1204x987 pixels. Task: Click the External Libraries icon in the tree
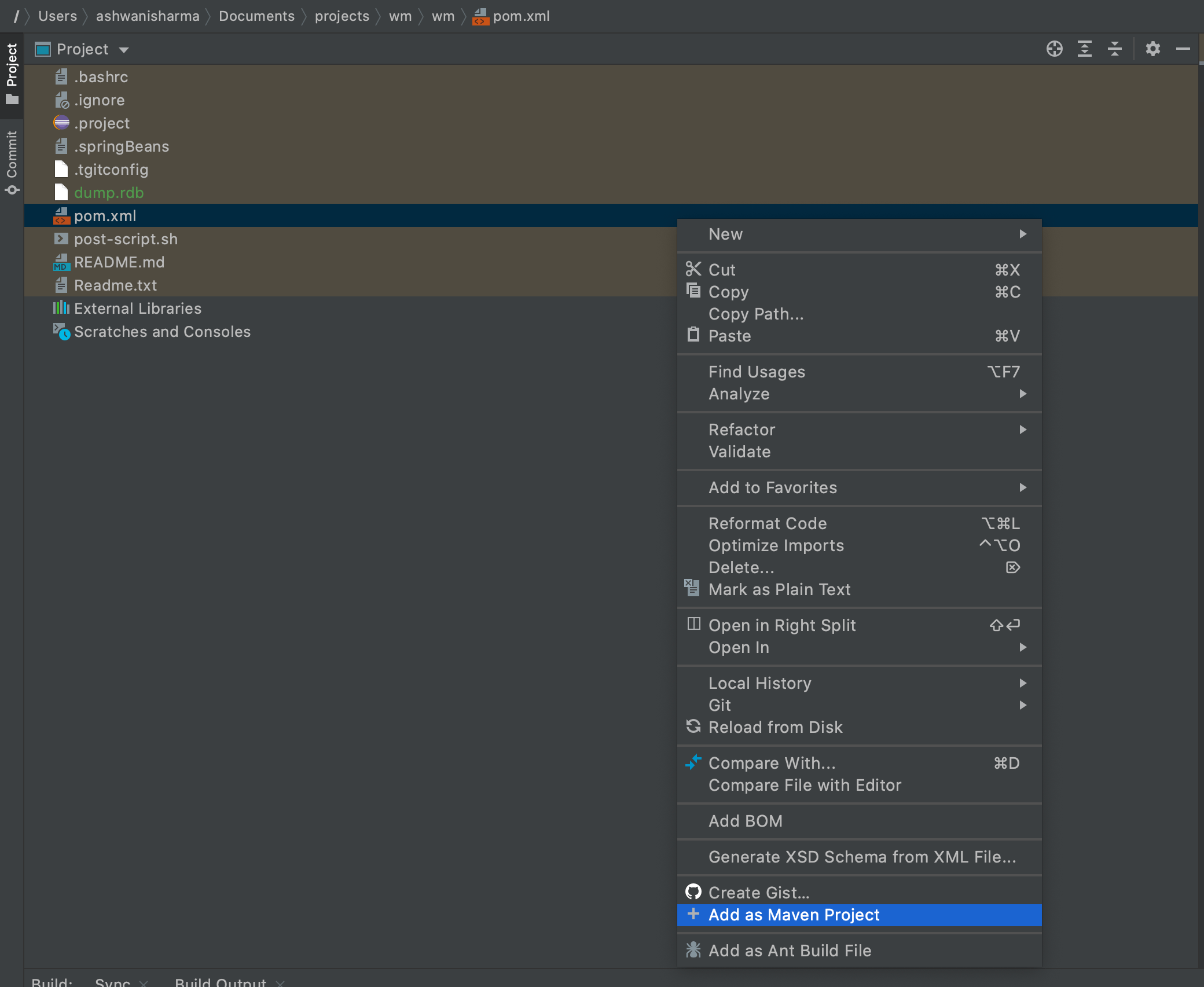pyautogui.click(x=61, y=308)
